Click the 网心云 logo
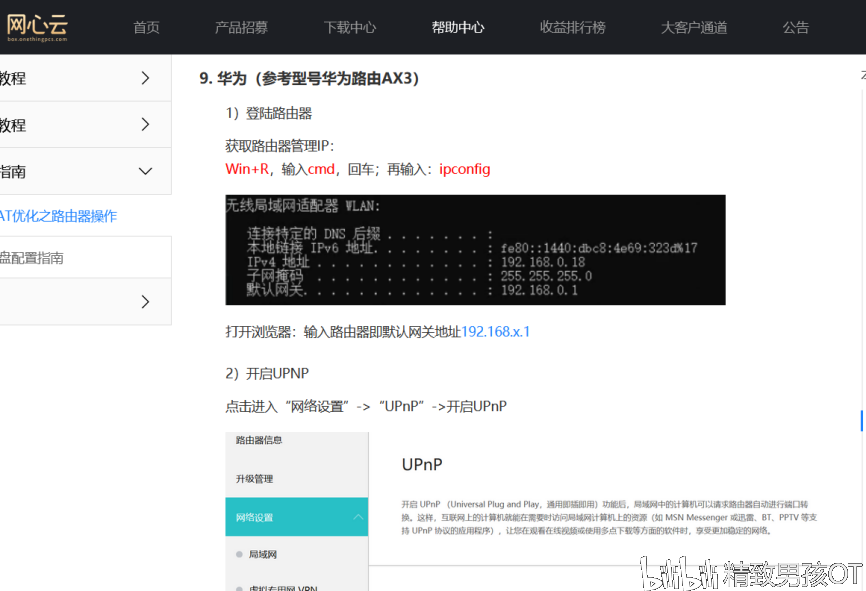Screen dimensions: 866x591 [37, 27]
